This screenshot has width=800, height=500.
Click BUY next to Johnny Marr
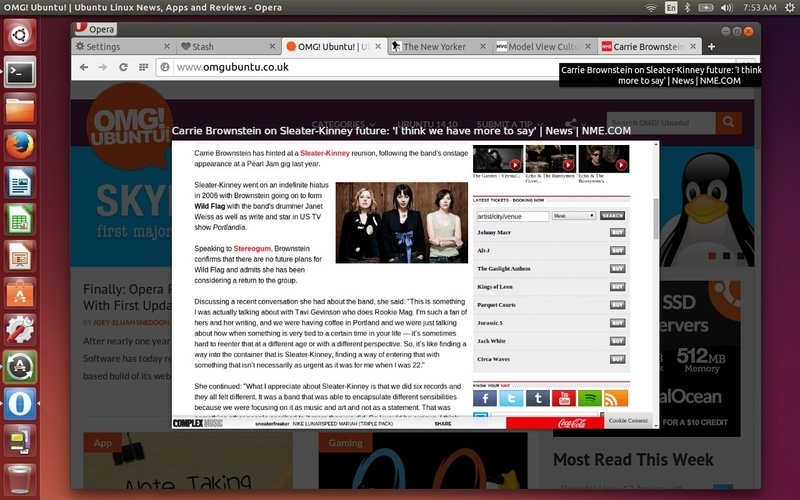(x=617, y=233)
